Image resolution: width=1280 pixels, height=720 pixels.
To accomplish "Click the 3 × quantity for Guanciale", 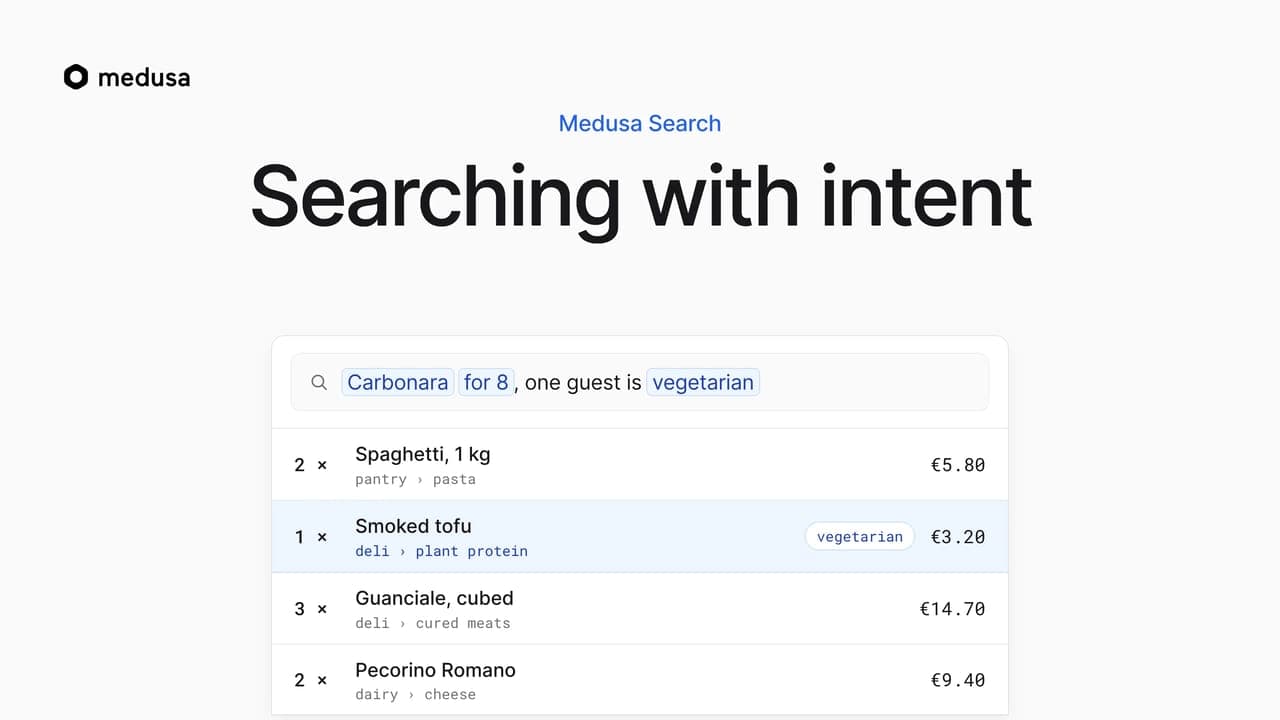I will tap(310, 609).
